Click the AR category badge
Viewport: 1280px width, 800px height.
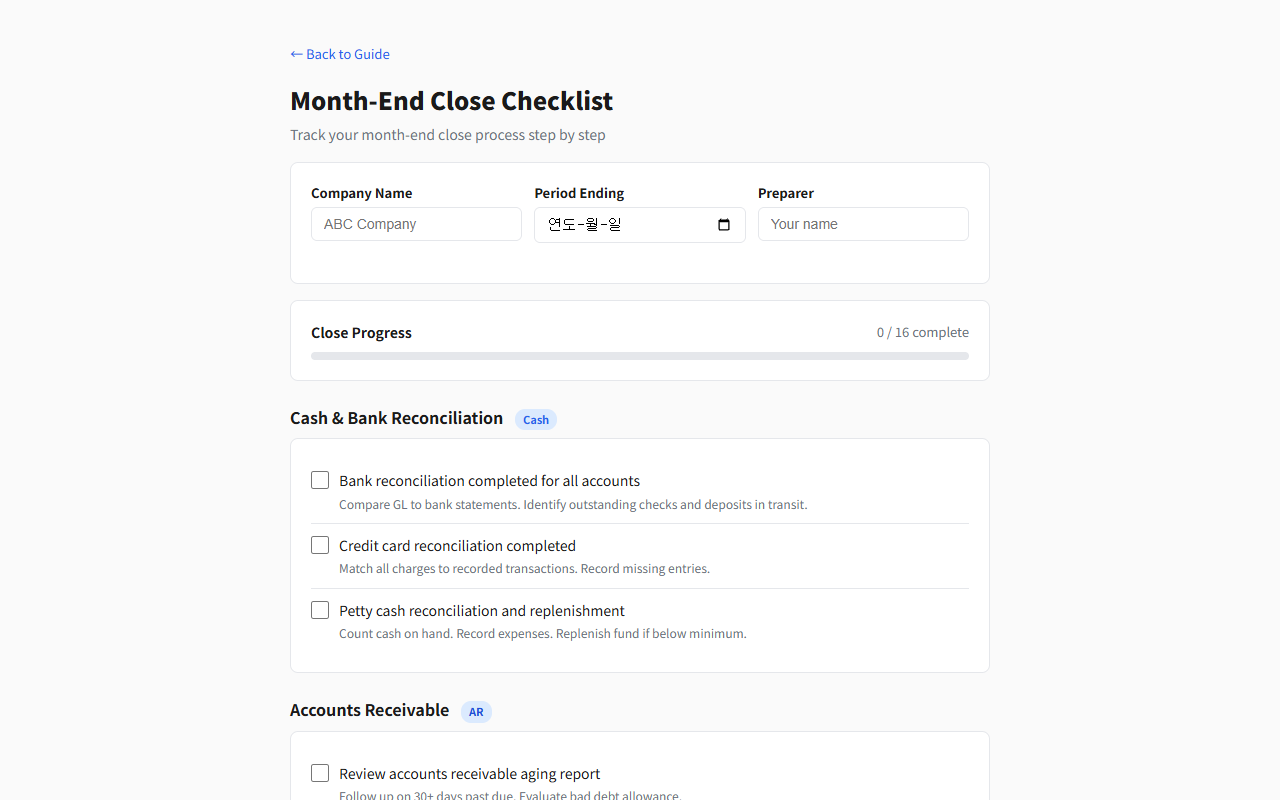(476, 712)
